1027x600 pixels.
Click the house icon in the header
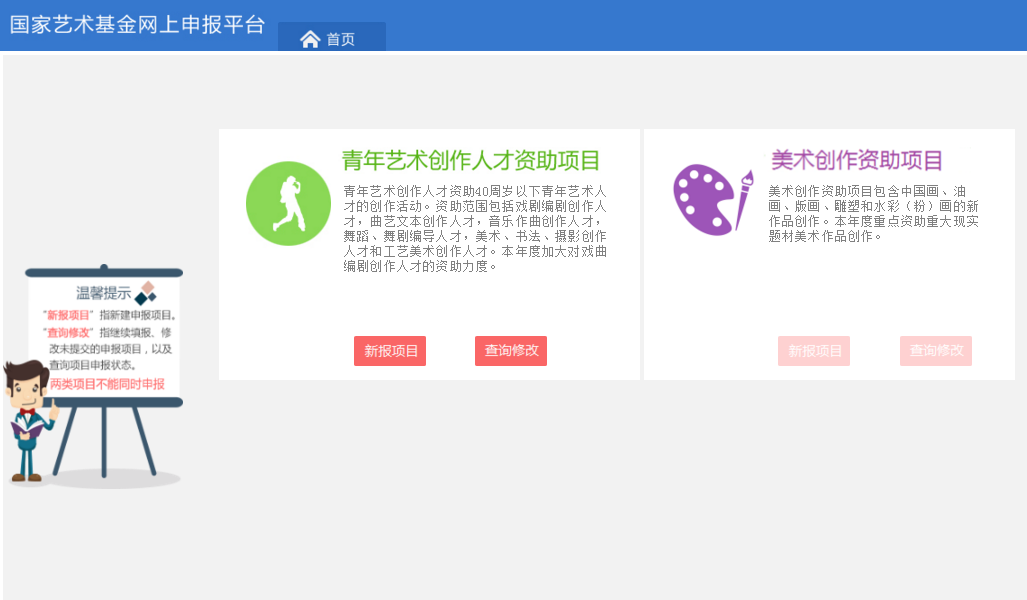pos(310,39)
